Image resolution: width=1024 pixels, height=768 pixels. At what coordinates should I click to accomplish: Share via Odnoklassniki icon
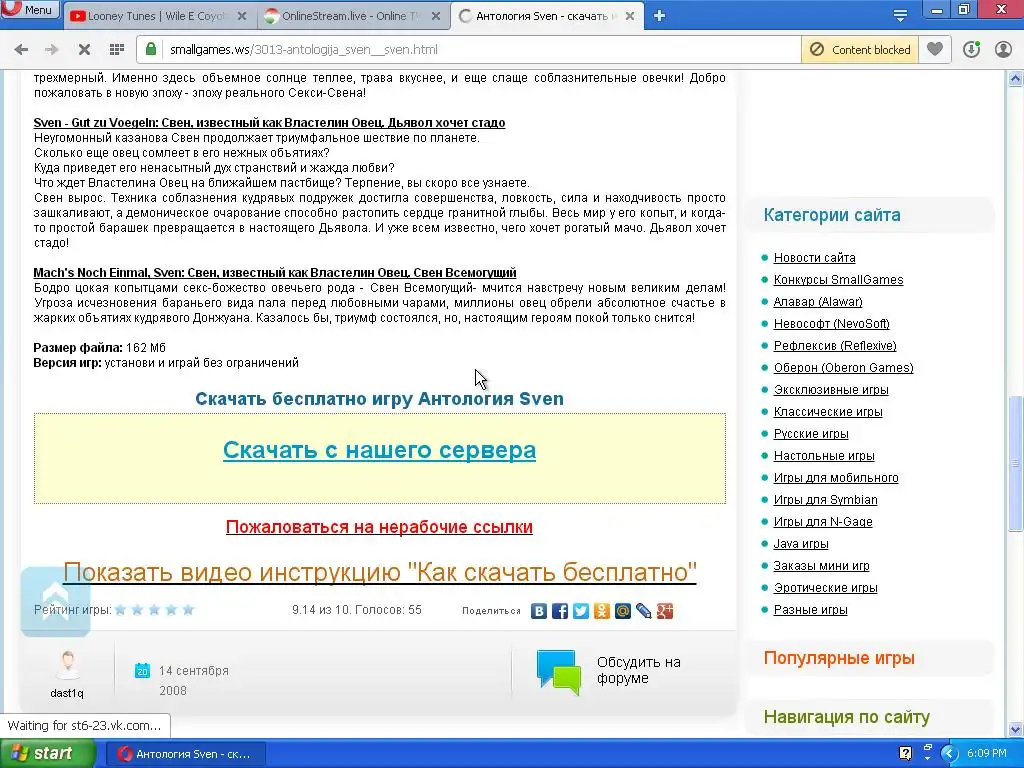tap(601, 611)
